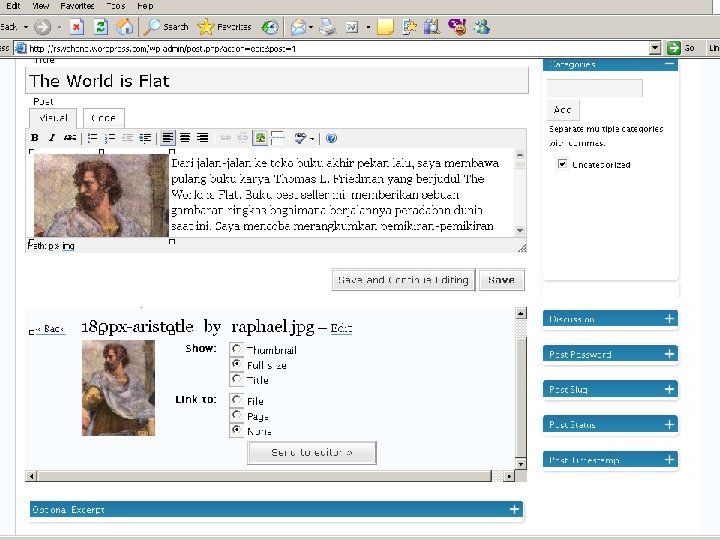
Task: Go to the Home page icon
Action: tap(124, 27)
